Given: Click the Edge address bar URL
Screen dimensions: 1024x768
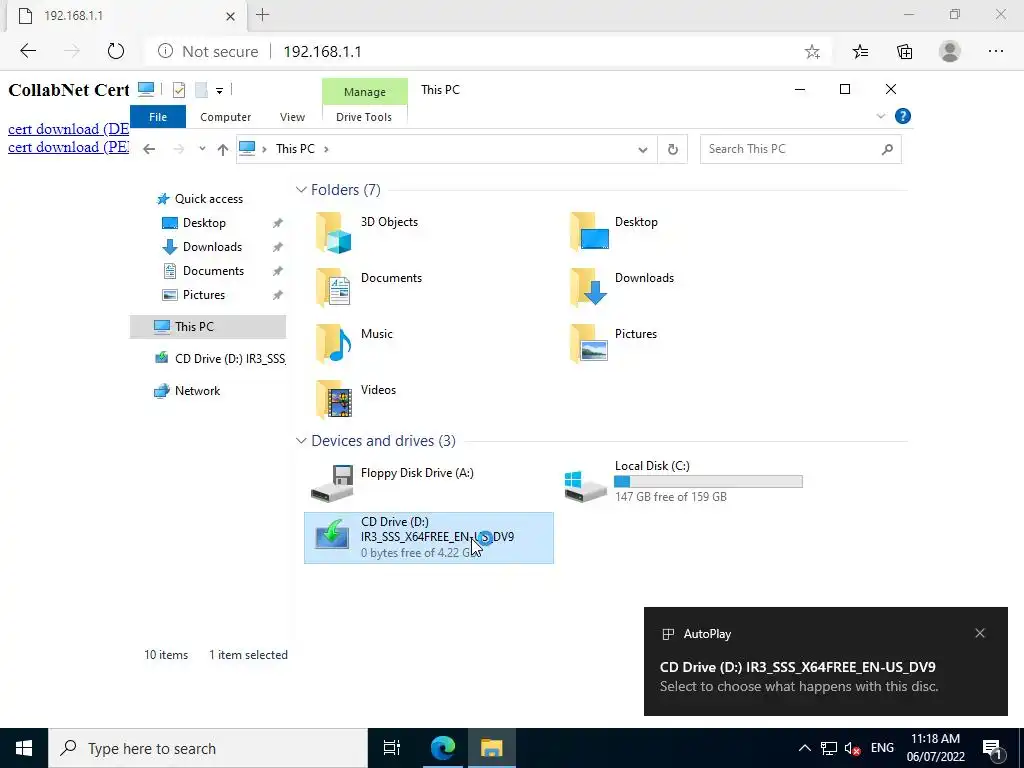Looking at the screenshot, I should coord(323,52).
